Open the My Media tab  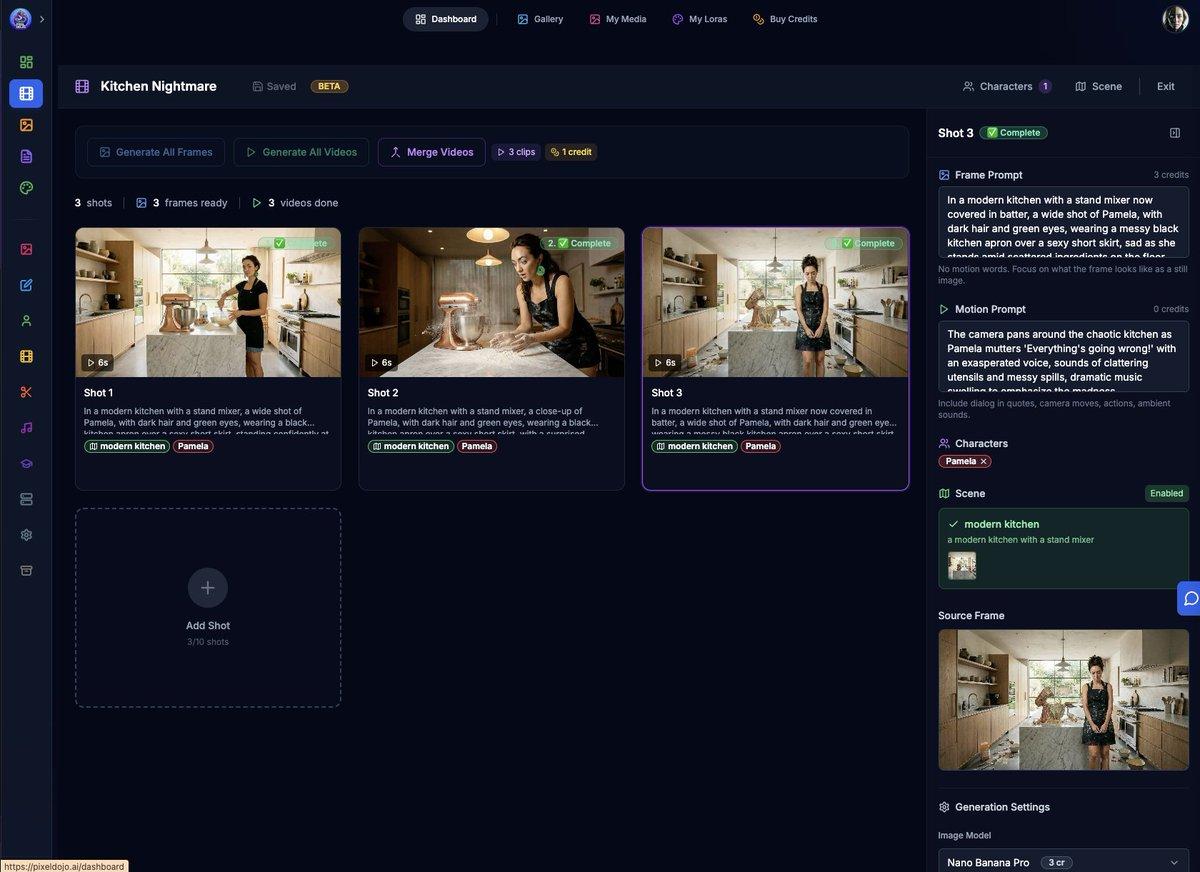[618, 19]
